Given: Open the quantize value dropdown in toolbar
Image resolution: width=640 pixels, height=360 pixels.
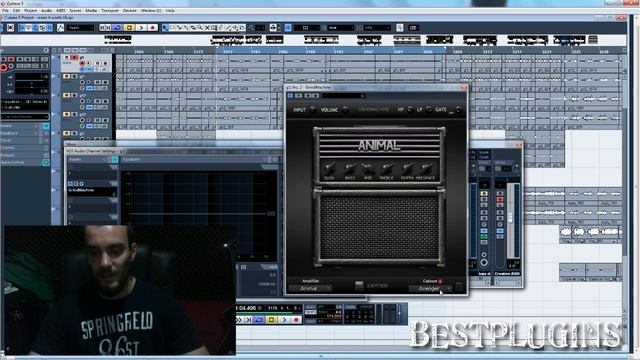Looking at the screenshot, I should (377, 28).
